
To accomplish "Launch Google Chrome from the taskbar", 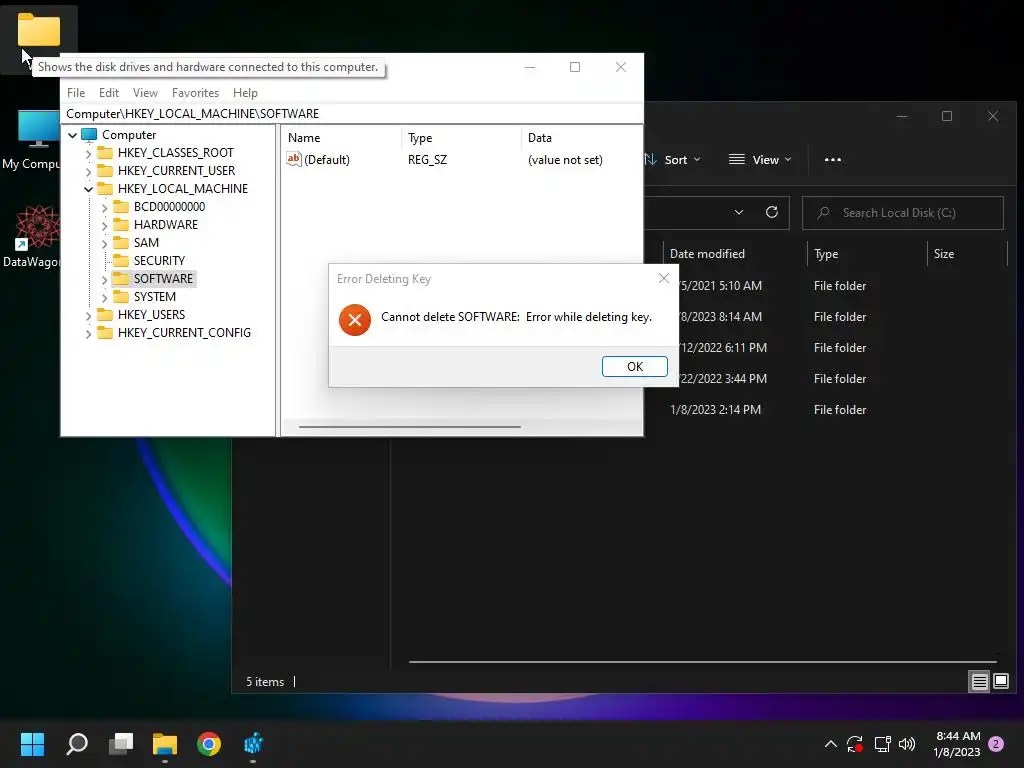I will (208, 744).
